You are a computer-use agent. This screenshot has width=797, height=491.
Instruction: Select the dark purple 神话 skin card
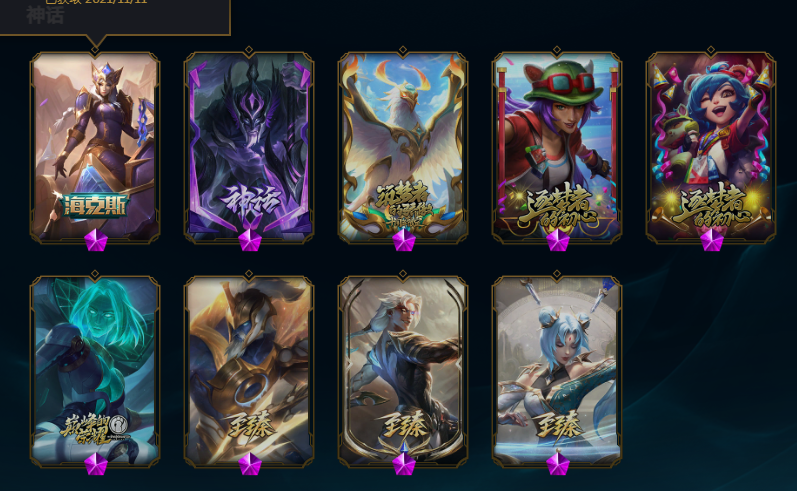pyautogui.click(x=249, y=147)
